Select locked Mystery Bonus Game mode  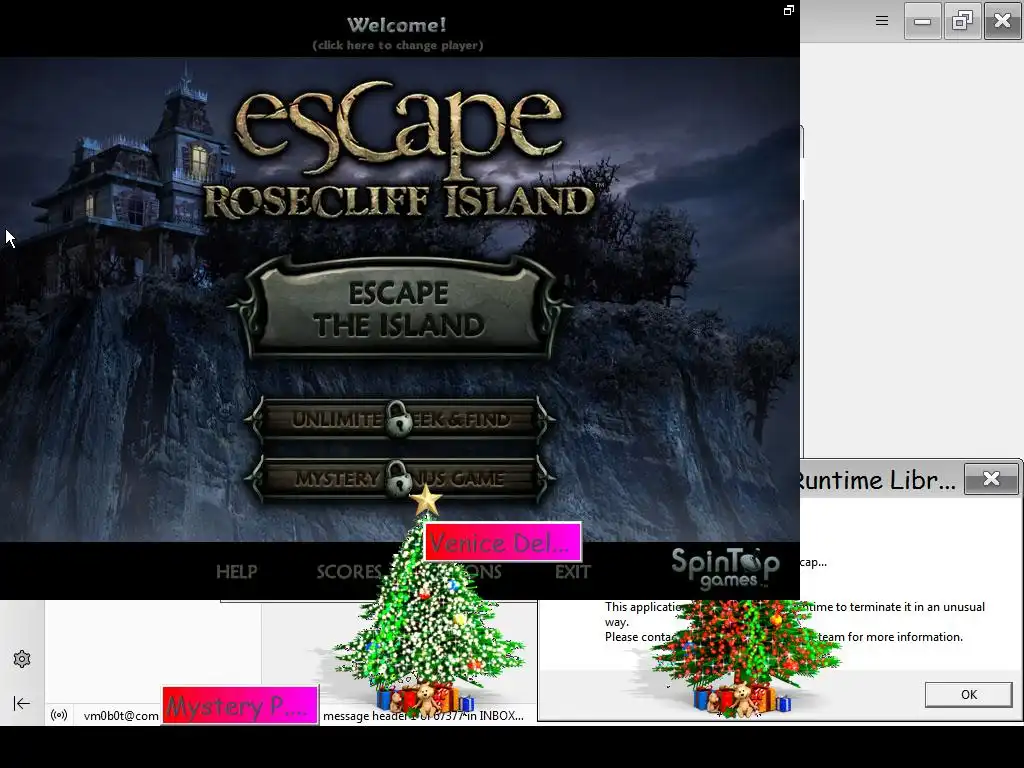[399, 479]
